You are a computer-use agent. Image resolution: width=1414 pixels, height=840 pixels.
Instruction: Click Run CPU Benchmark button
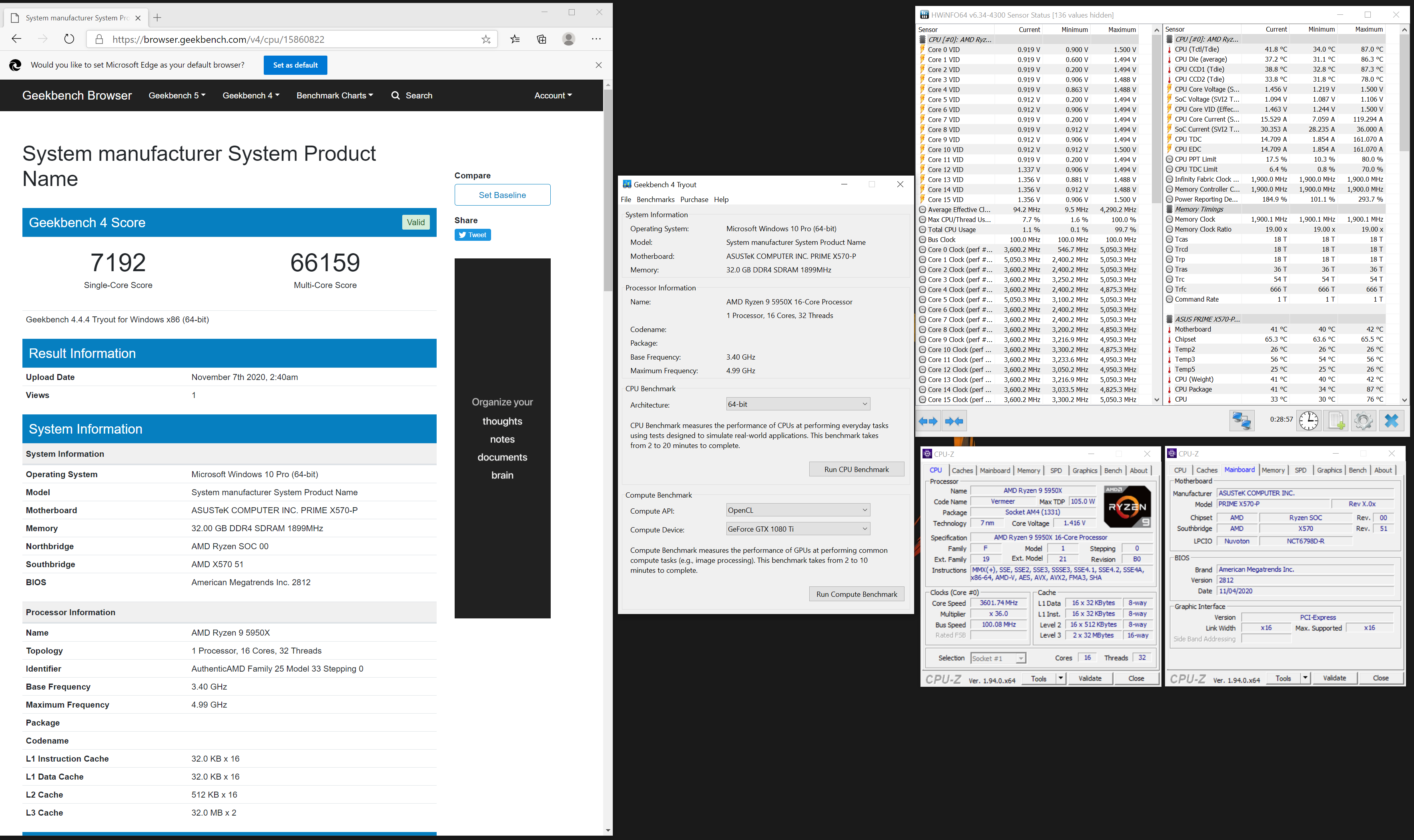[x=856, y=469]
